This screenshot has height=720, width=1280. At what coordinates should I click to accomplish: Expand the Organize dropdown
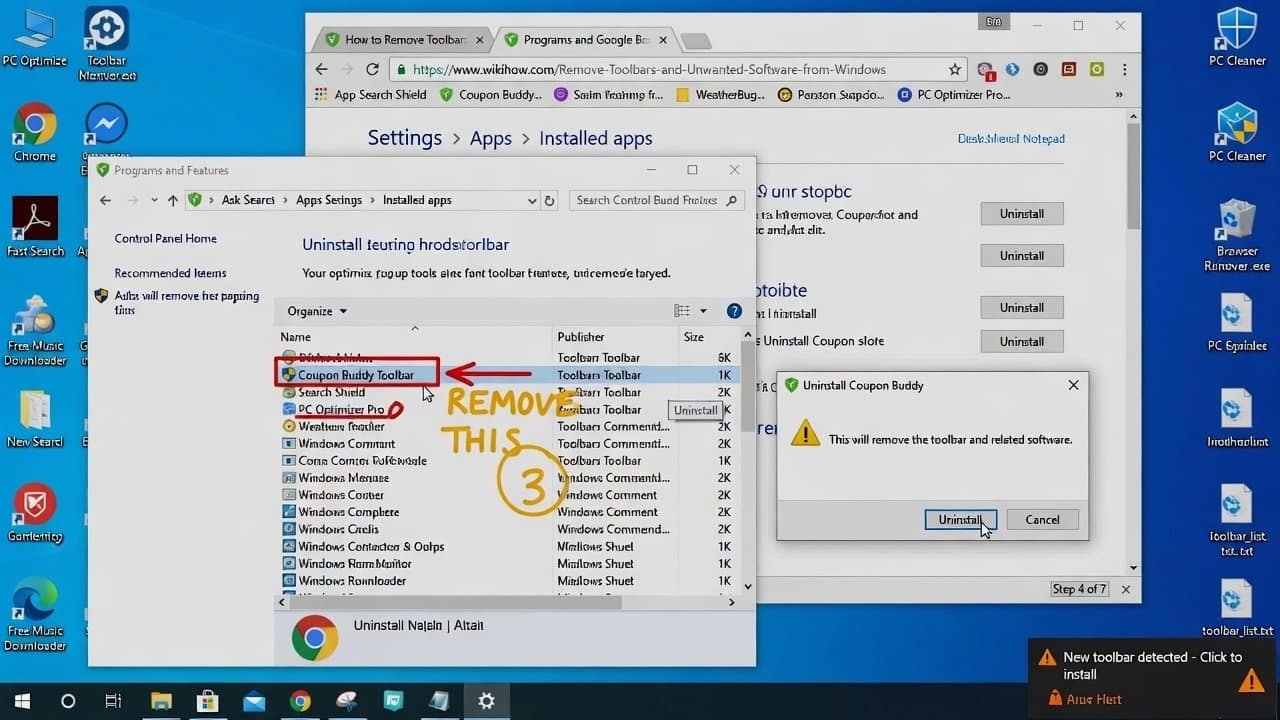coord(317,311)
